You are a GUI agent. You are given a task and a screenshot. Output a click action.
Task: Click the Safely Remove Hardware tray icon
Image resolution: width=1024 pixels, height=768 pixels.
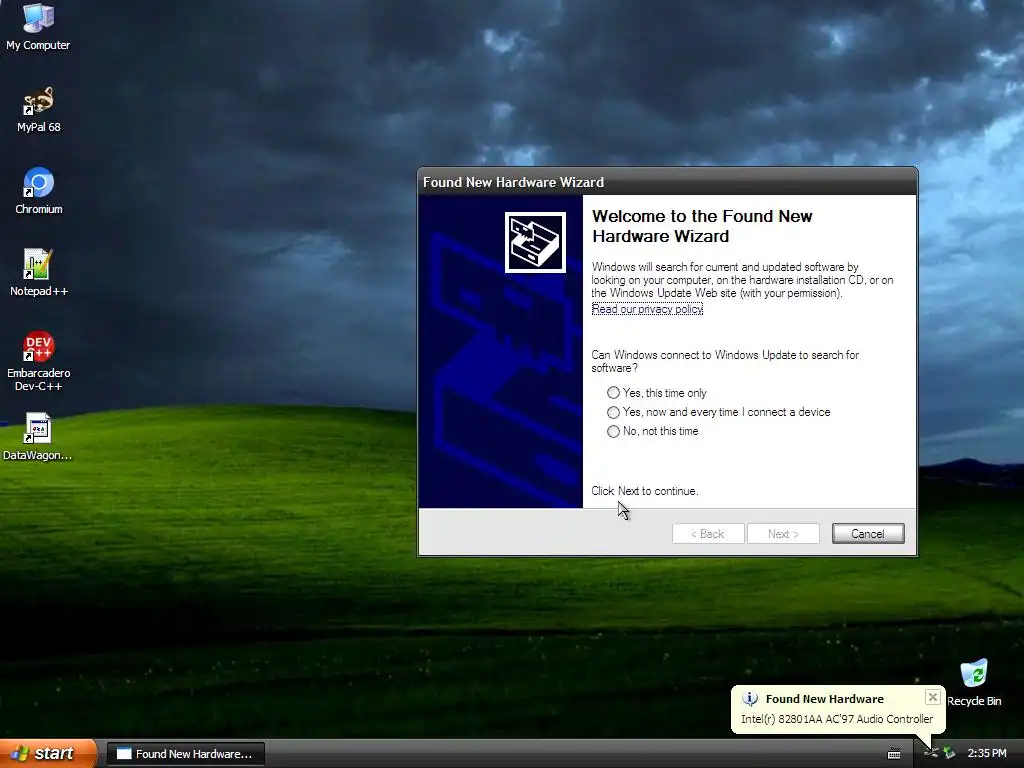click(x=949, y=753)
